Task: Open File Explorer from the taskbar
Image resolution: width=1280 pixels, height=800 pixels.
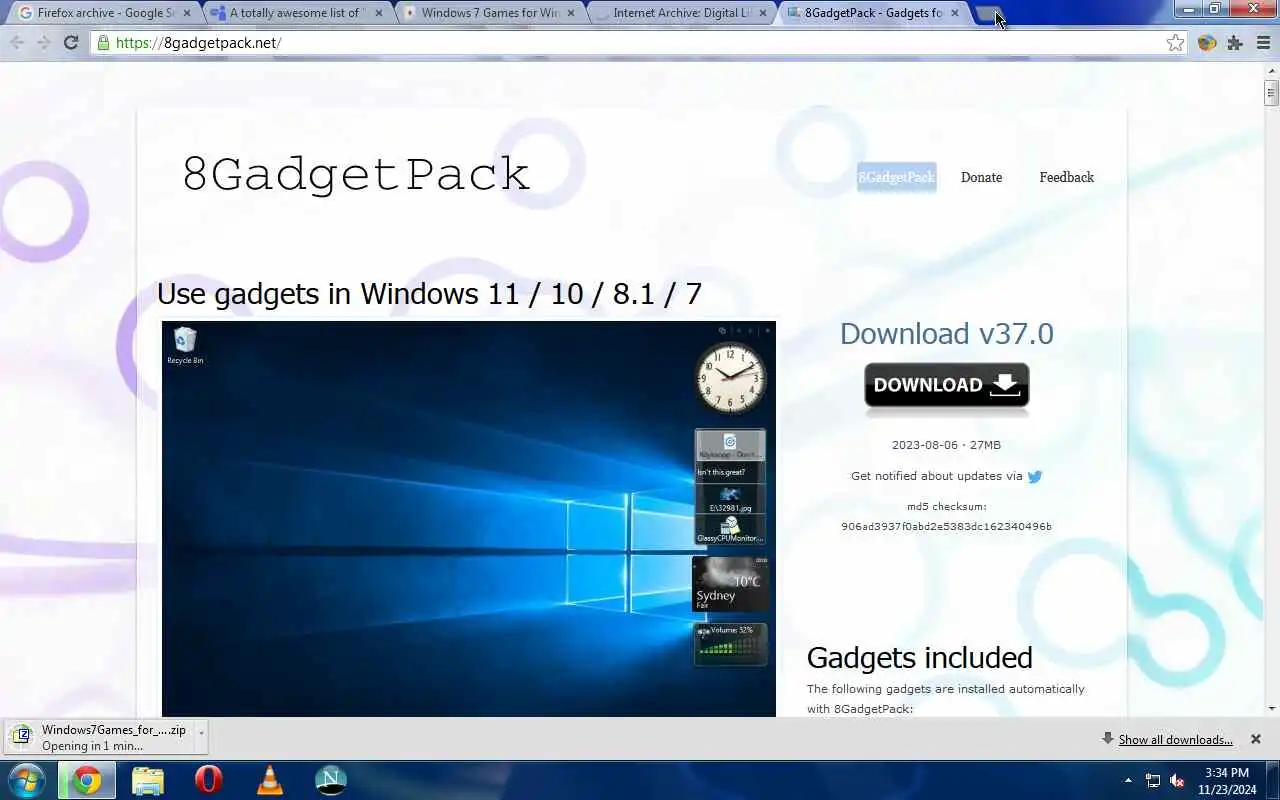Action: point(148,780)
